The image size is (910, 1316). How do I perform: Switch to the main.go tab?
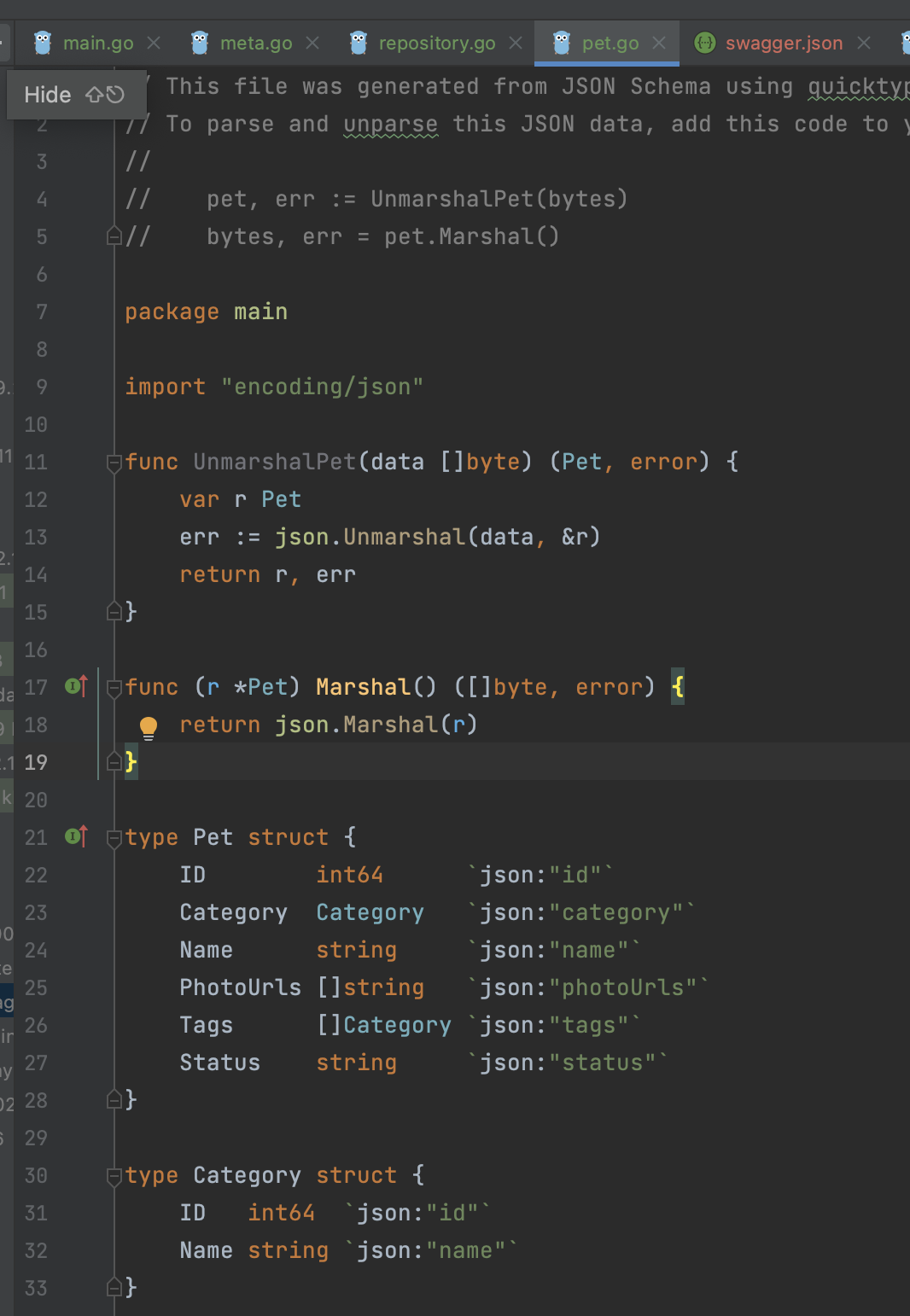point(97,43)
